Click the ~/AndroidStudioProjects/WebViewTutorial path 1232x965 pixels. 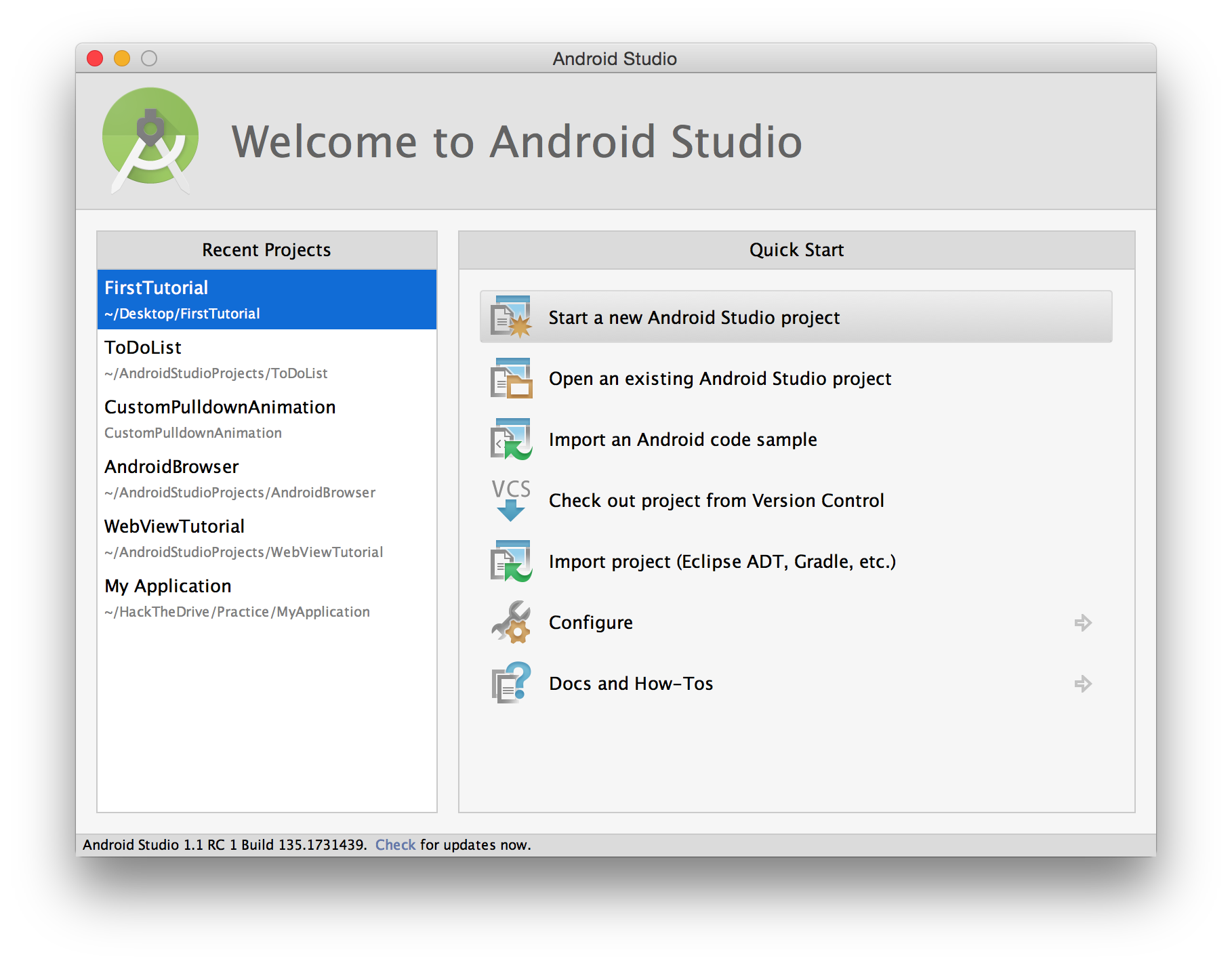tap(244, 552)
